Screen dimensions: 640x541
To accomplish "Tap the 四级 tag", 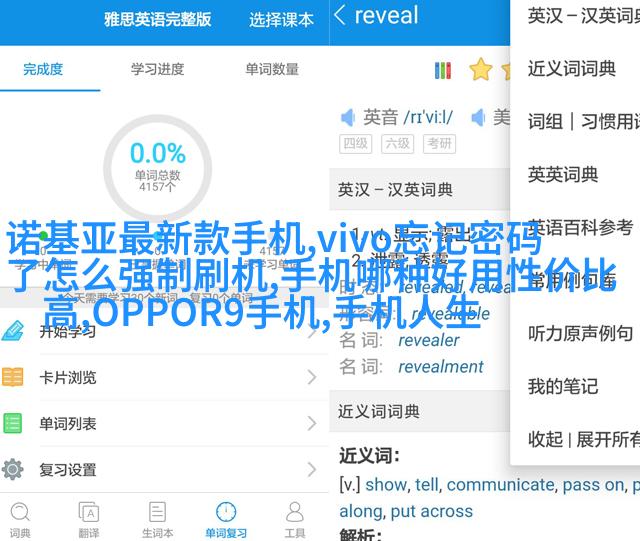I will 356,144.
